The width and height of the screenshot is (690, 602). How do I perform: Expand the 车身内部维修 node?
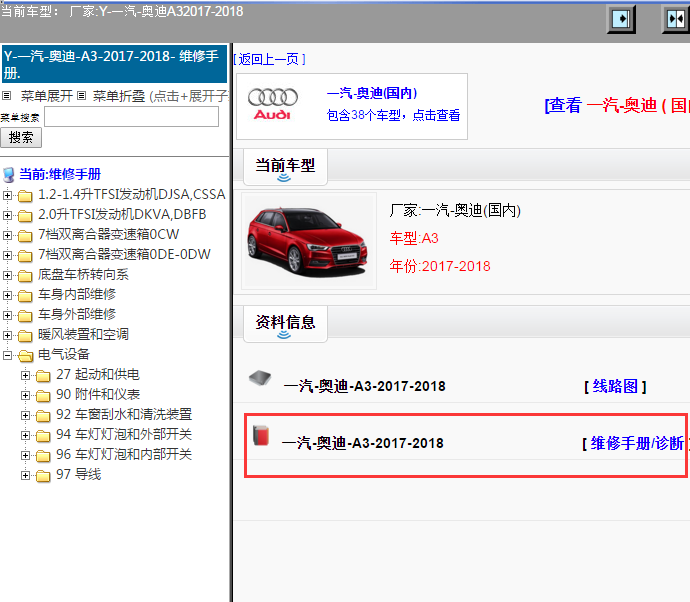tap(7, 295)
